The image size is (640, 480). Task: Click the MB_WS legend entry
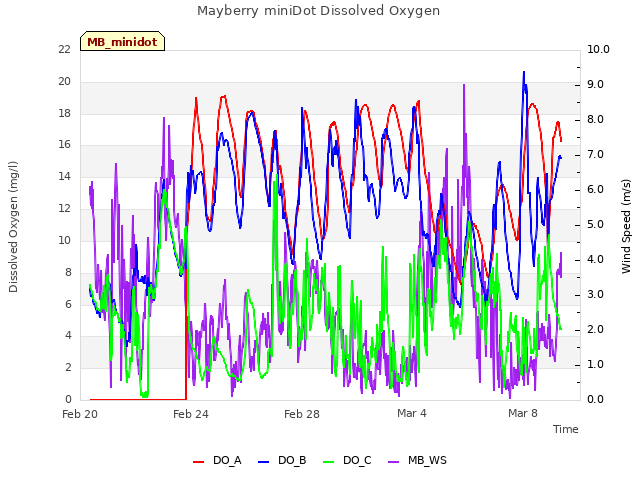coord(417,461)
